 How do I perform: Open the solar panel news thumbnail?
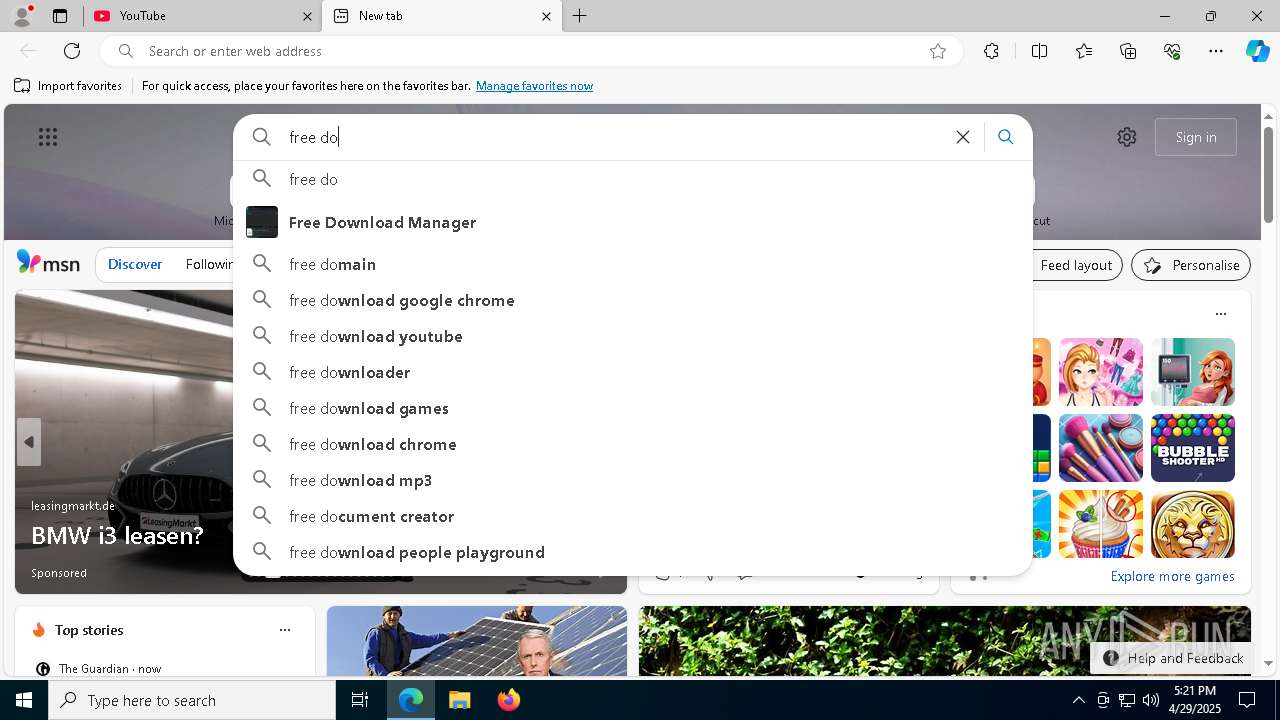point(477,641)
